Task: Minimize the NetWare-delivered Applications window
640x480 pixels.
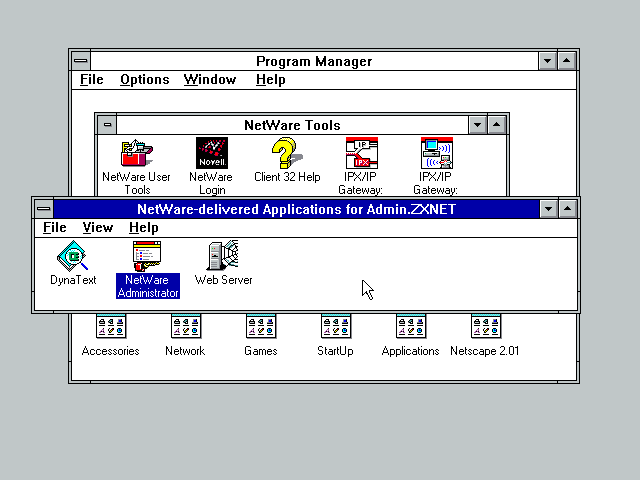Action: tap(548, 209)
